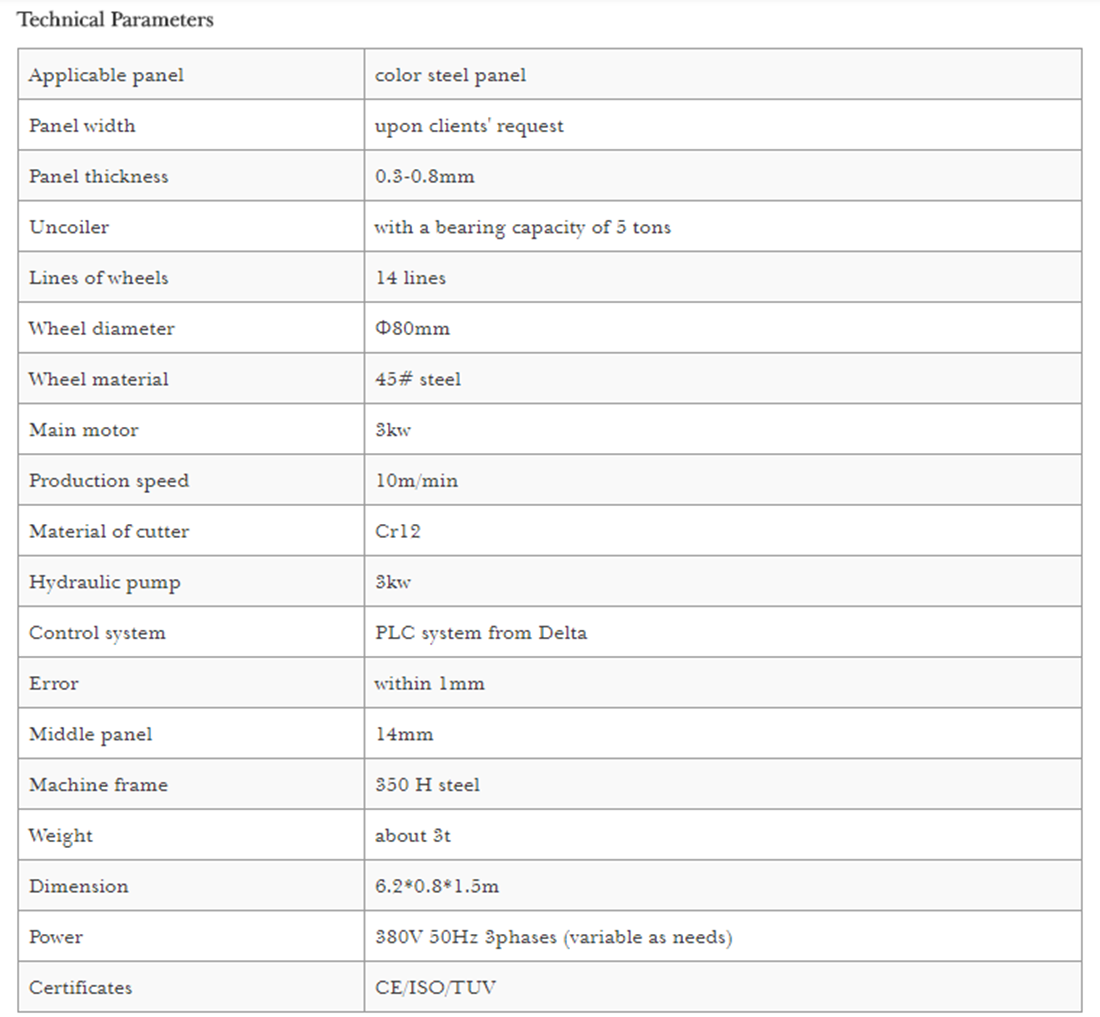This screenshot has width=1100, height=1017.
Task: Select the 14 lines value cell
Action: (723, 277)
